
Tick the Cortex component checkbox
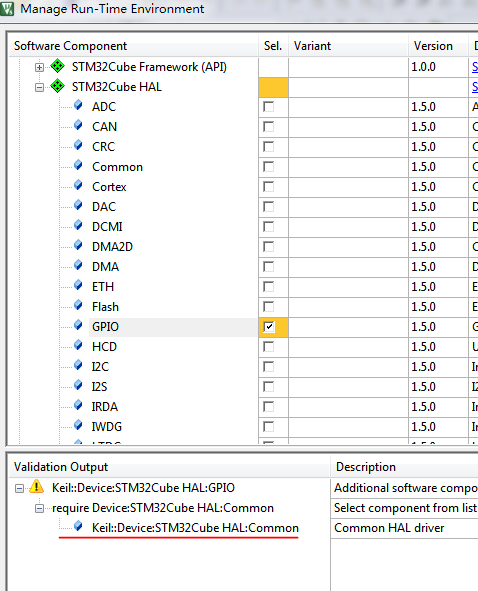coord(269,187)
